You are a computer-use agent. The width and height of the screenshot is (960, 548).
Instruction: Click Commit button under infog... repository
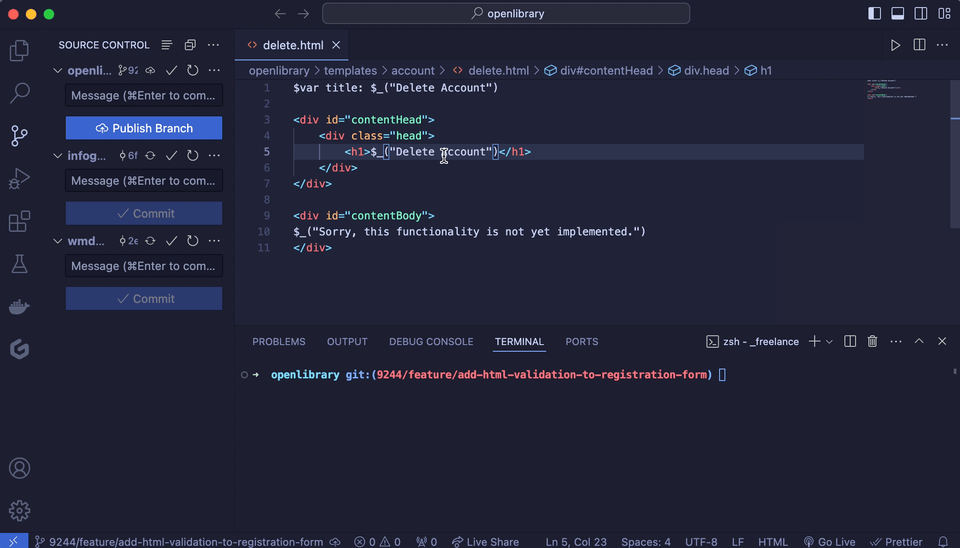click(144, 213)
